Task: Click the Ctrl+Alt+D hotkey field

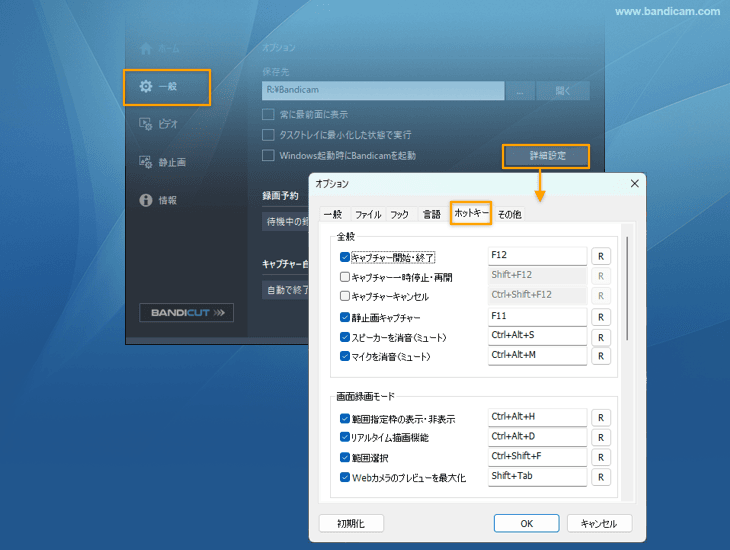Action: [537, 437]
